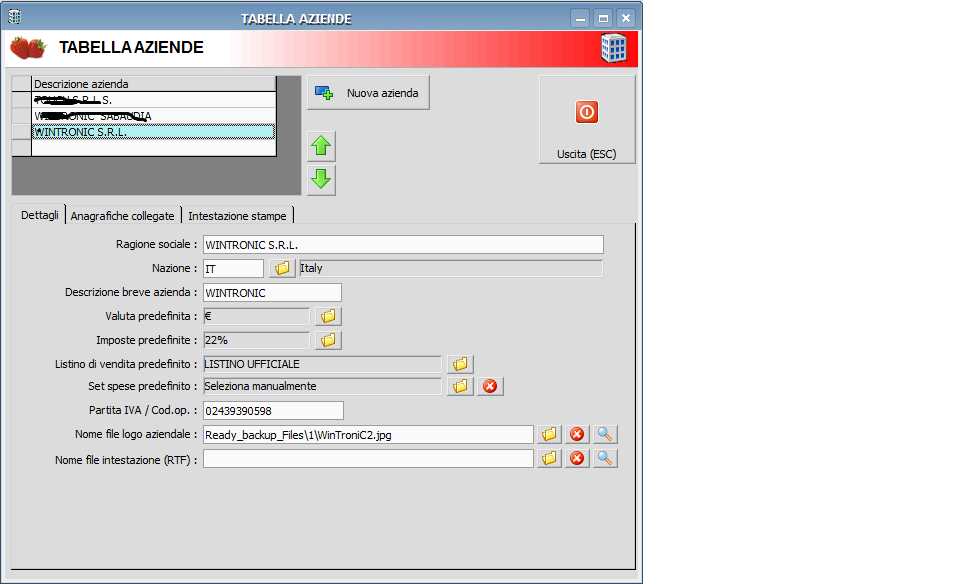This screenshot has height=584, width=960.
Task: Minimize the TABELLA AZIENDE window
Action: pyautogui.click(x=580, y=18)
